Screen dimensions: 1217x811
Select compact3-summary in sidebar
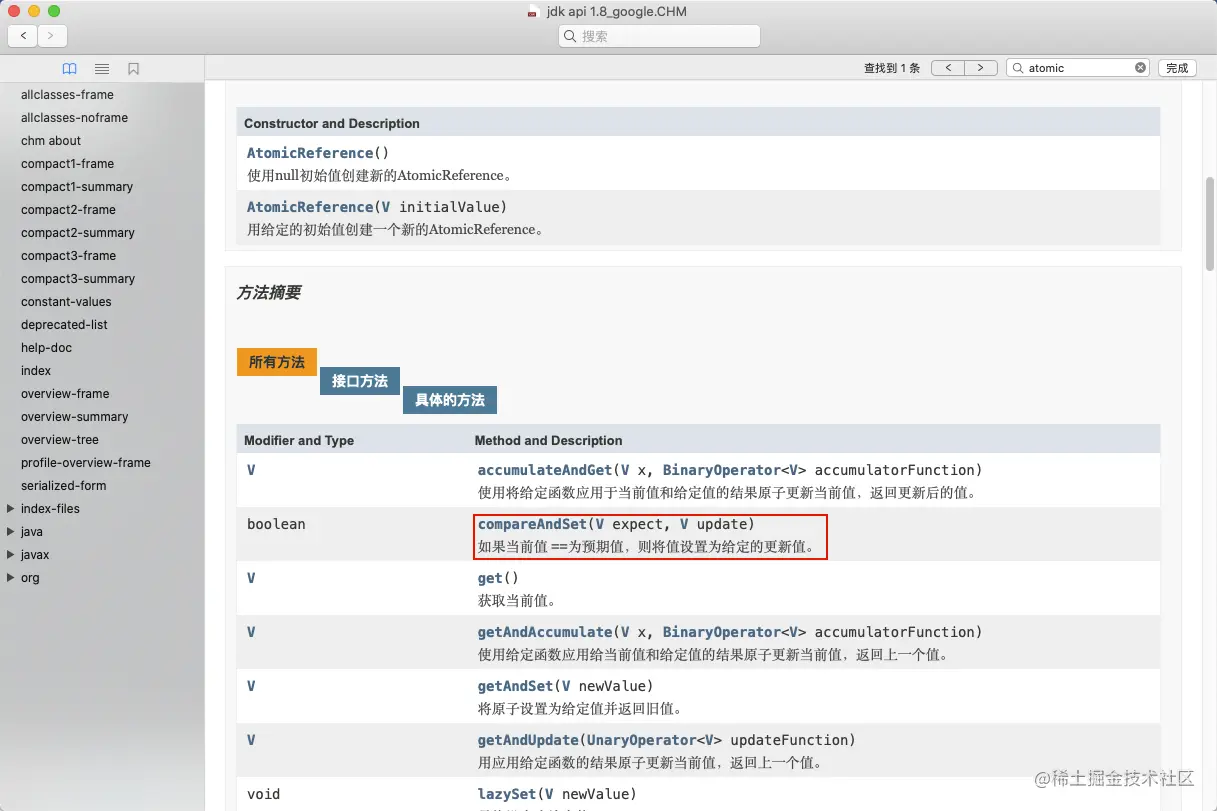coord(78,279)
